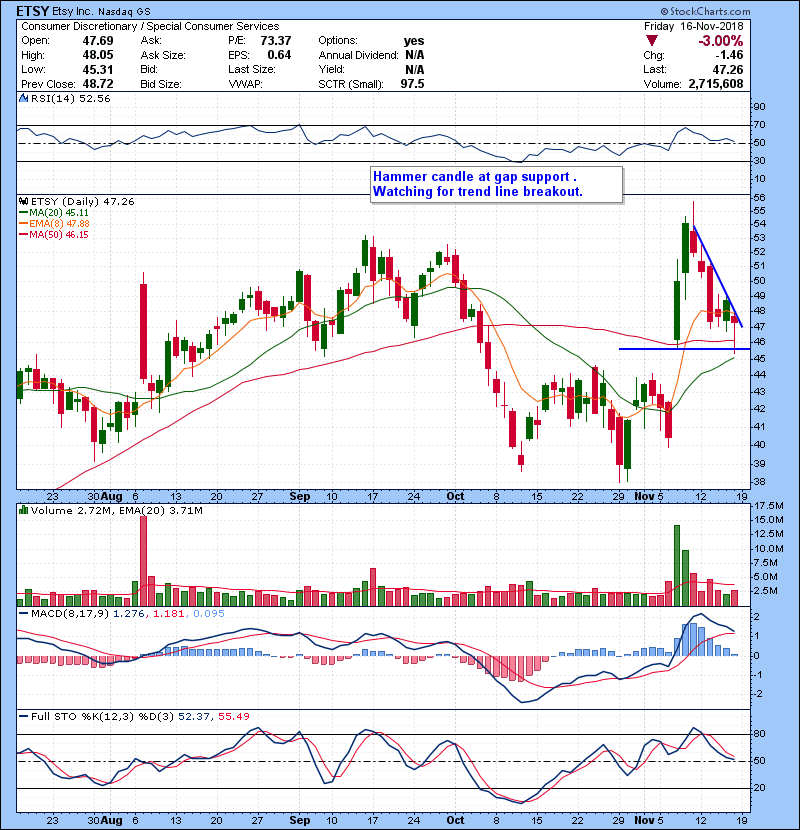Click the tallest green volume bar in November
Screen dimensions: 800x830
[677, 565]
